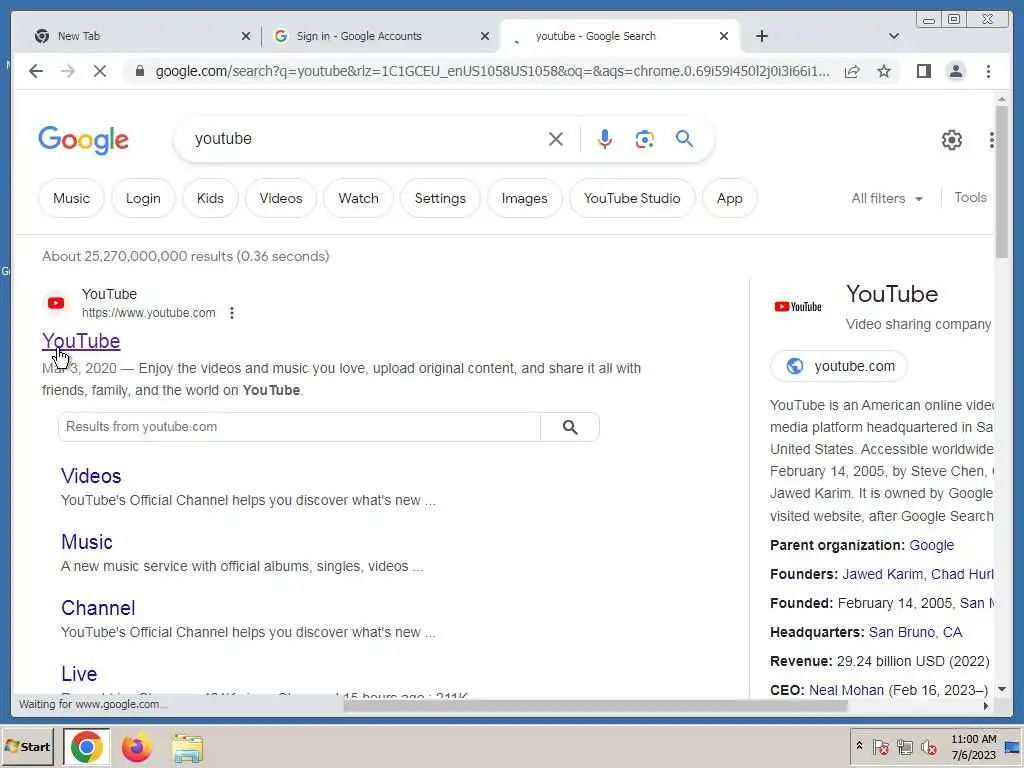Viewport: 1024px width, 768px height.
Task: Open the Tools menu
Action: tap(970, 198)
